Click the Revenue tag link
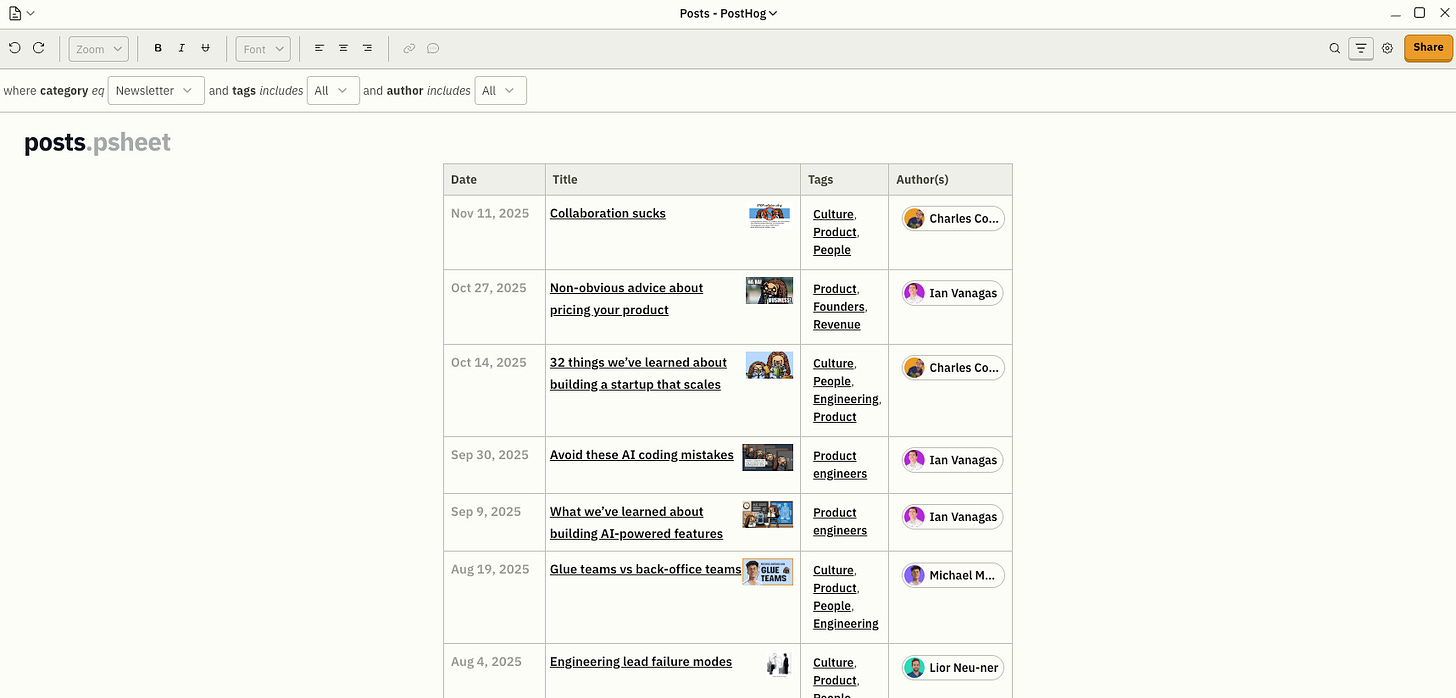 (x=837, y=325)
